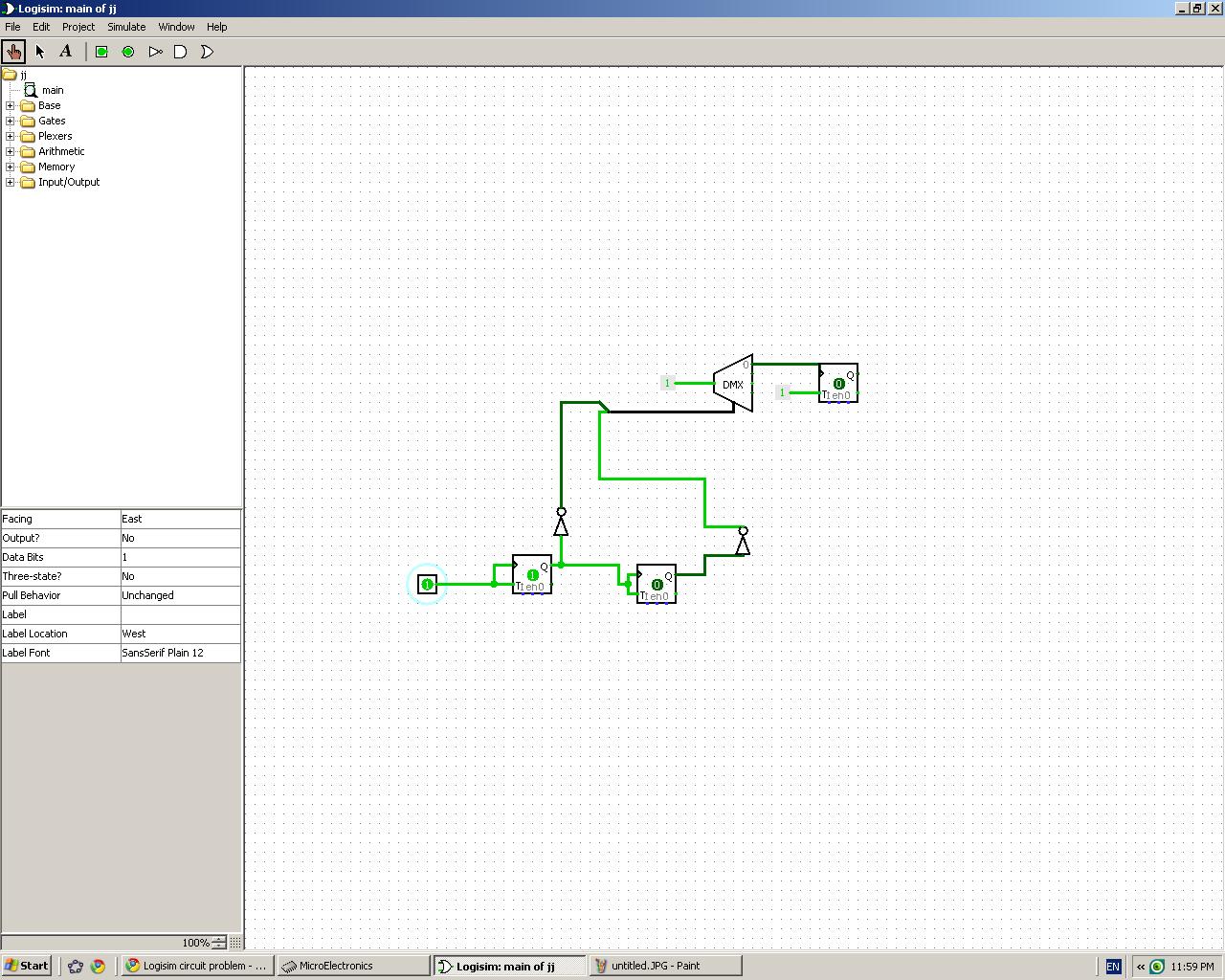Image resolution: width=1225 pixels, height=980 pixels.
Task: Toggle the selected input pin value
Action: click(x=427, y=584)
